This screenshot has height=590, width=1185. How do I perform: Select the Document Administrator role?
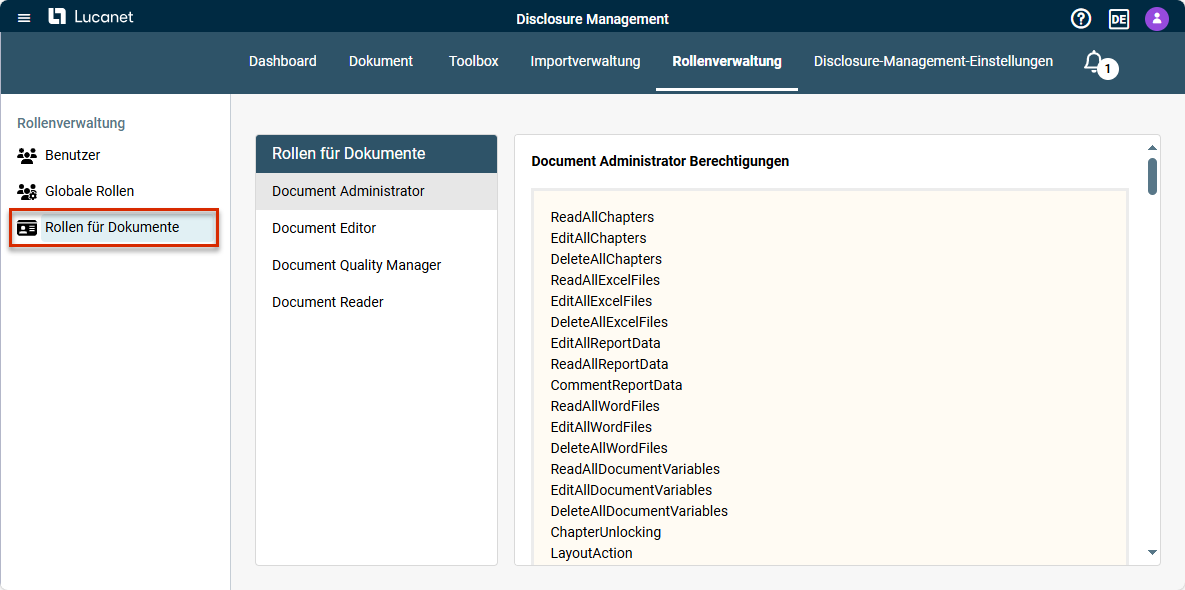[x=376, y=192]
